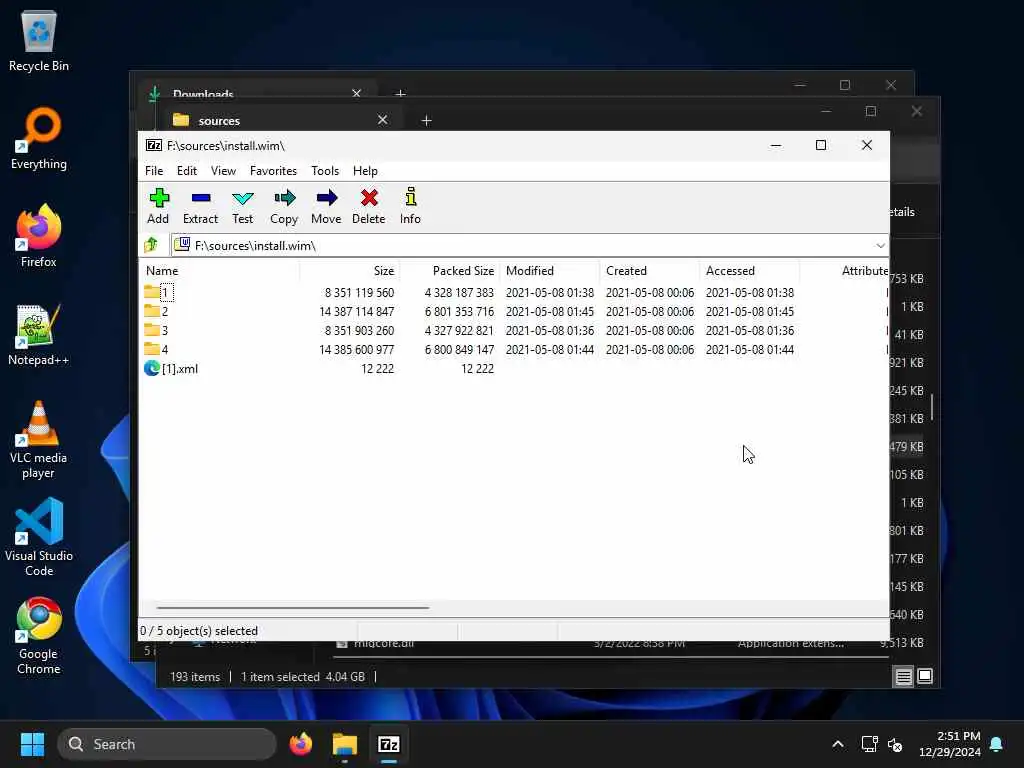
Task: Click size value 14 385 600 977
Action: coord(356,349)
